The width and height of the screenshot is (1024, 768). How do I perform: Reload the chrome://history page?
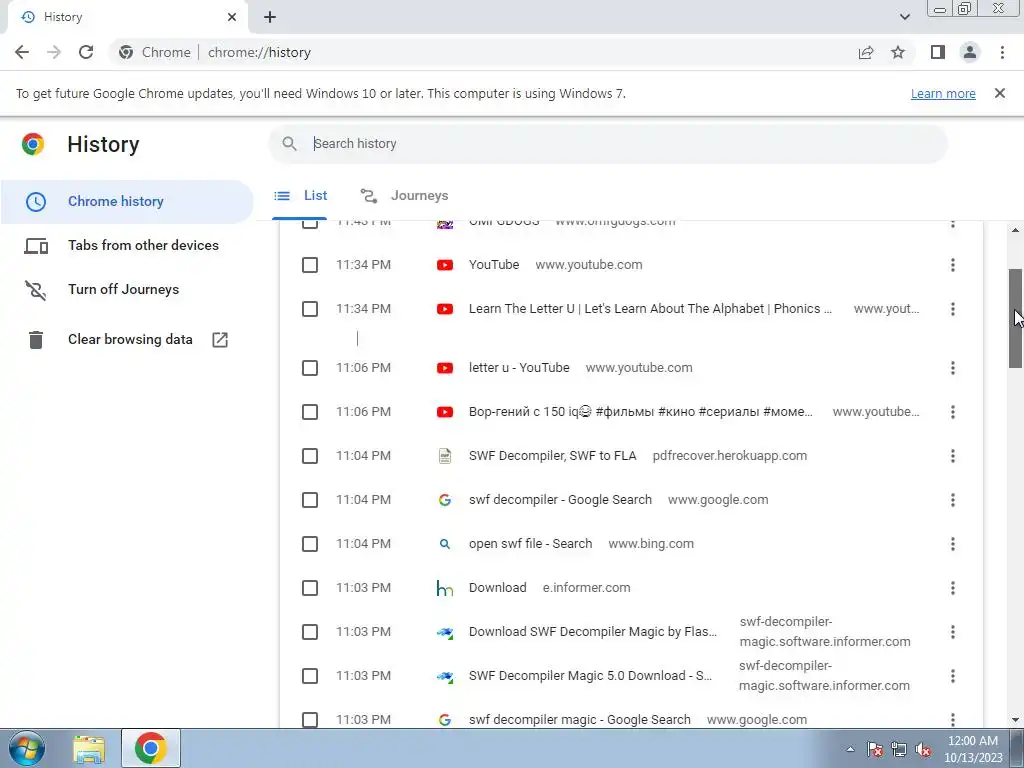pyautogui.click(x=86, y=52)
